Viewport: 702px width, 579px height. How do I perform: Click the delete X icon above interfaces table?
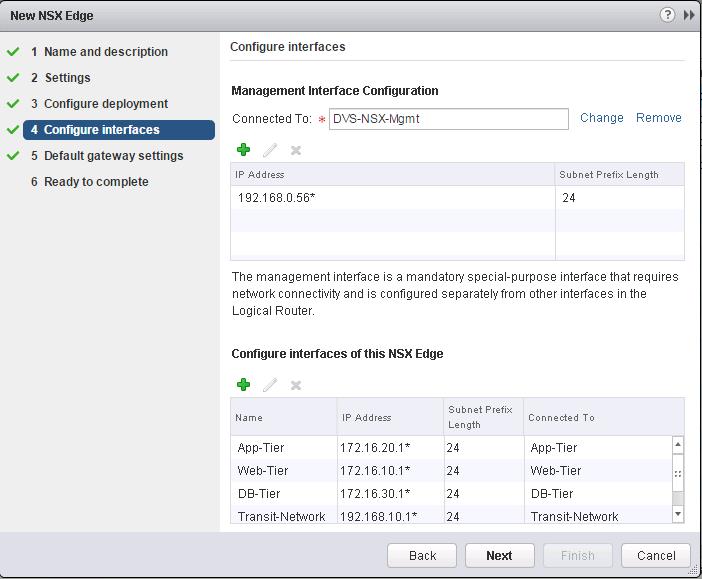tap(295, 385)
